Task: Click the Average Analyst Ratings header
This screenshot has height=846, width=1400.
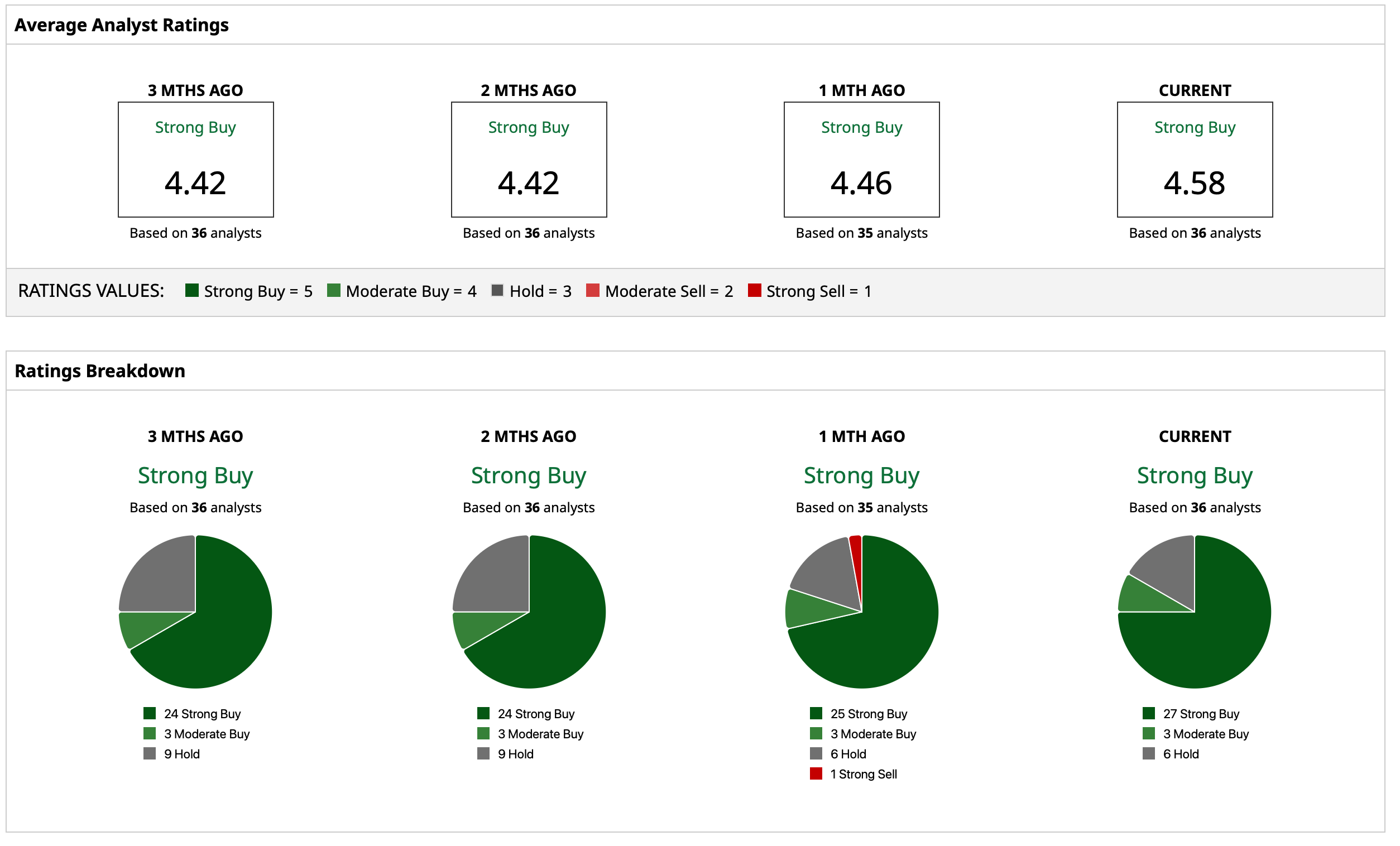Action: coord(122,25)
